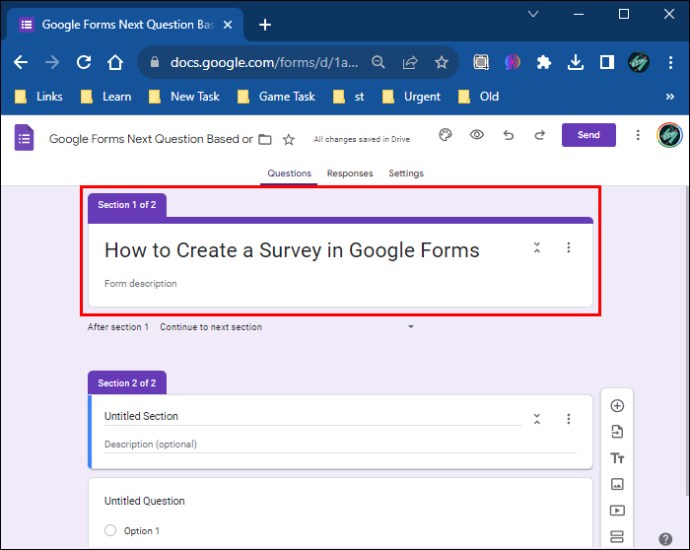Add a question from side toolbar
Image resolution: width=690 pixels, height=550 pixels.
click(x=617, y=405)
